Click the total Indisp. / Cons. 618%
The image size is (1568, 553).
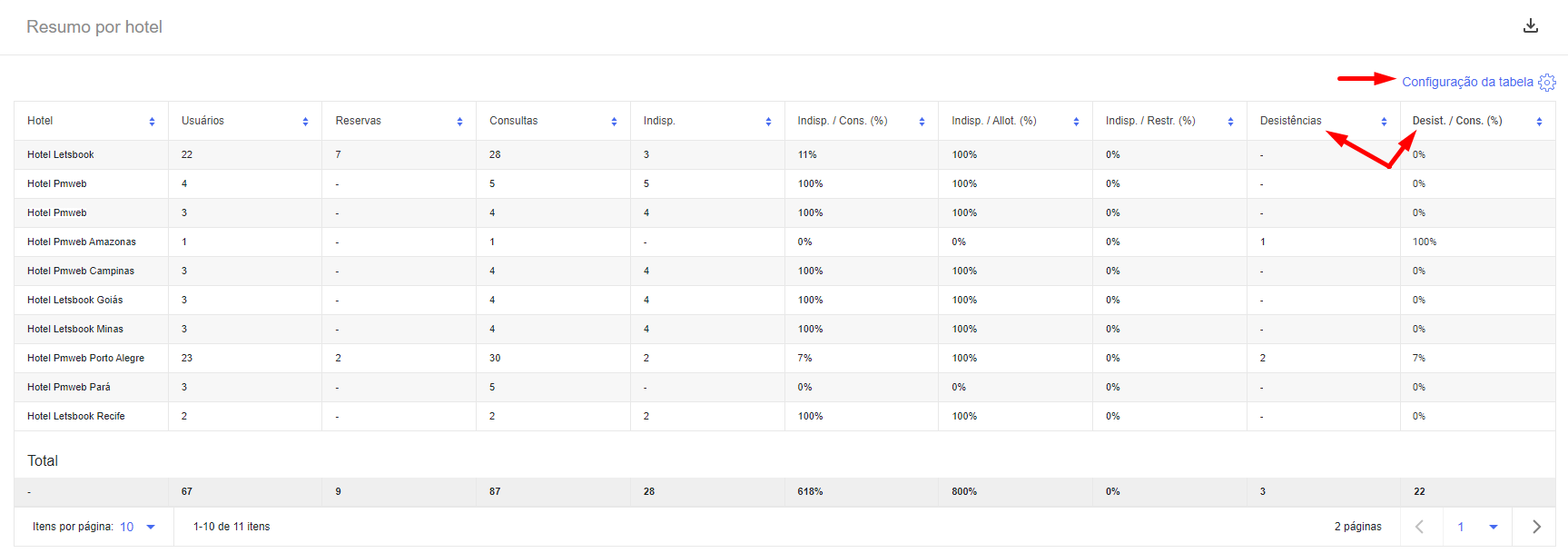[x=810, y=491]
